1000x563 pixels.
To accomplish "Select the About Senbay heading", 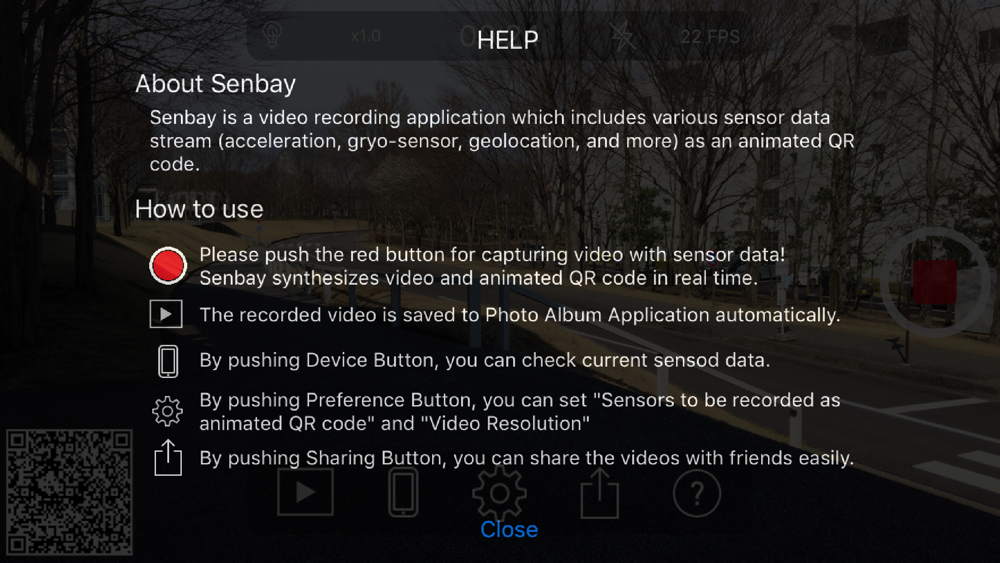I will click(216, 84).
